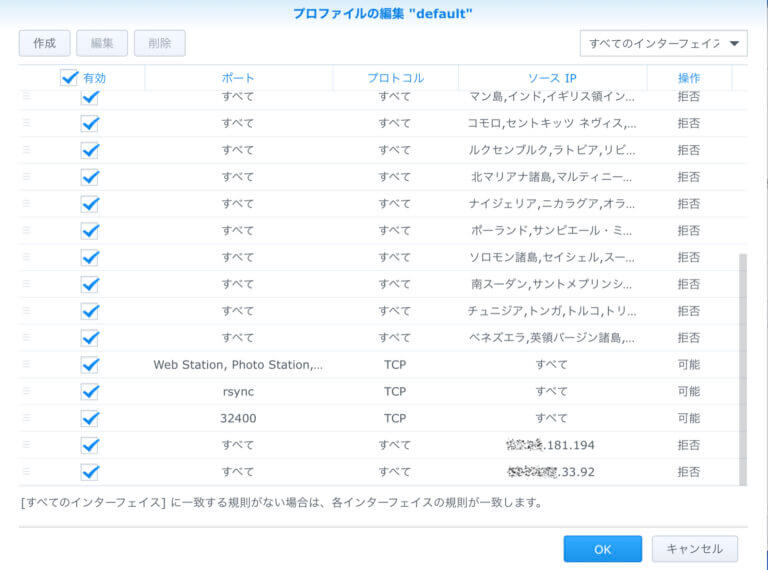Viewport: 768px width, 570px height.
Task: Sort by the ポート column header
Action: [x=238, y=78]
